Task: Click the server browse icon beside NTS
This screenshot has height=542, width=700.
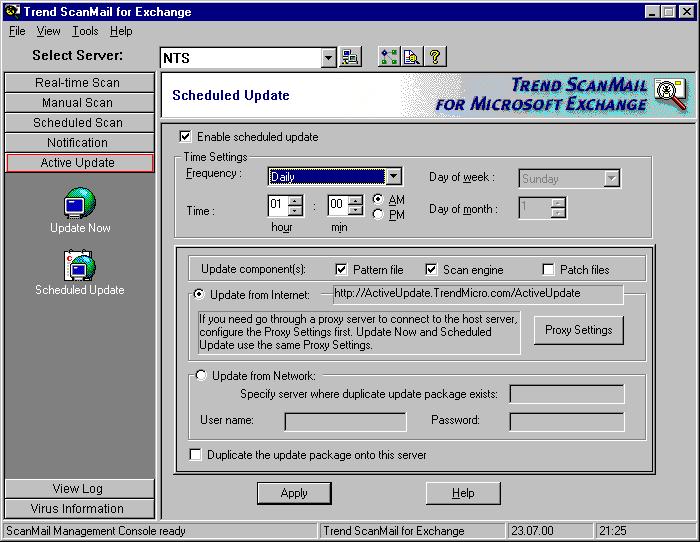Action: coord(350,58)
